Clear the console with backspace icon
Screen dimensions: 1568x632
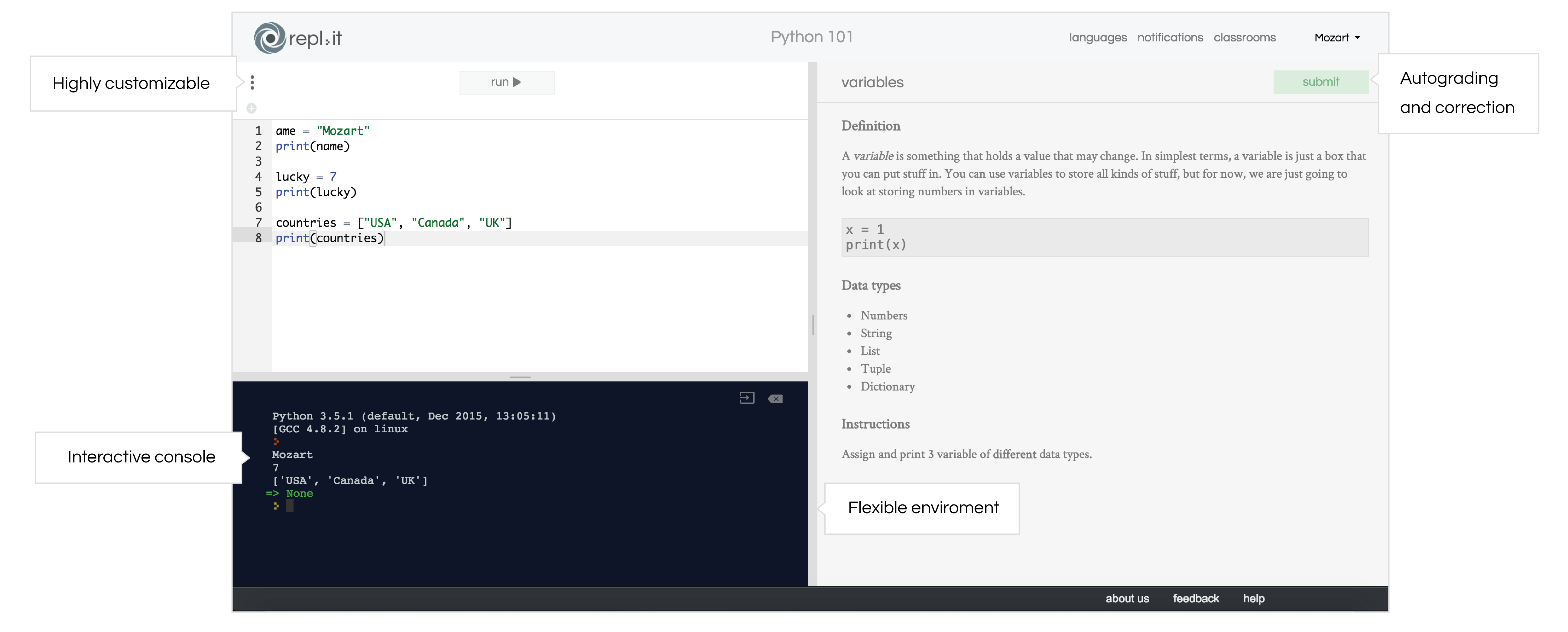(x=775, y=399)
